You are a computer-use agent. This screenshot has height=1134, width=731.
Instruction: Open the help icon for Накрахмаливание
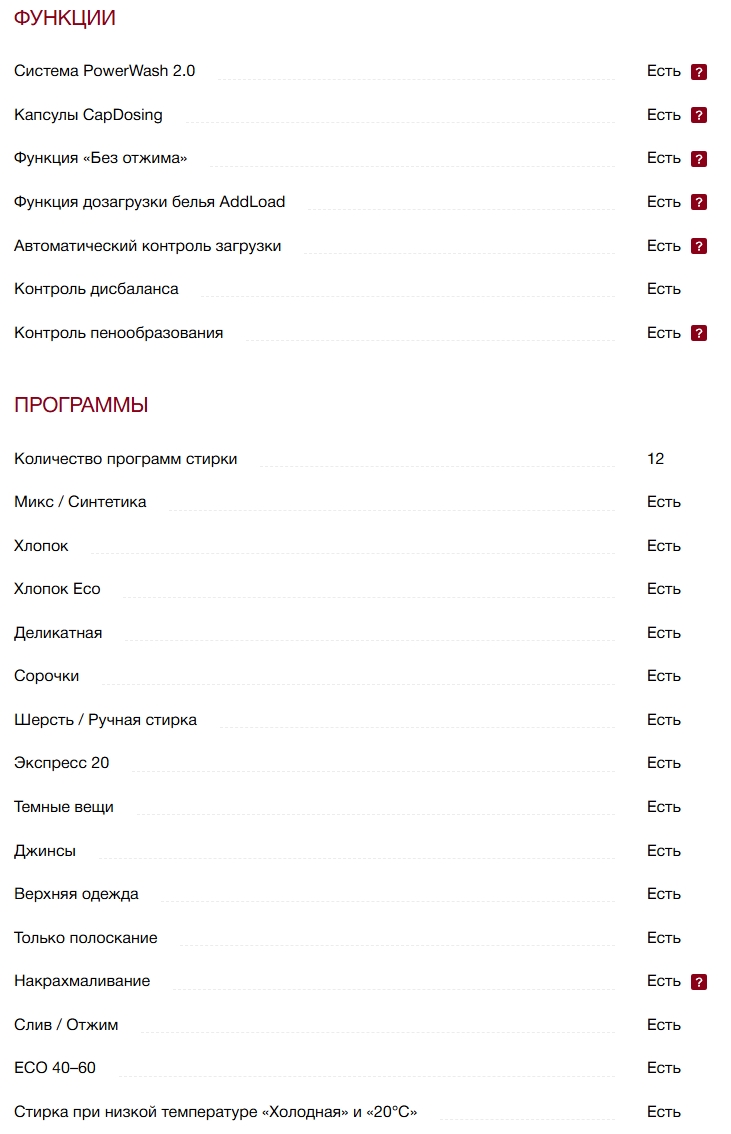coord(699,982)
